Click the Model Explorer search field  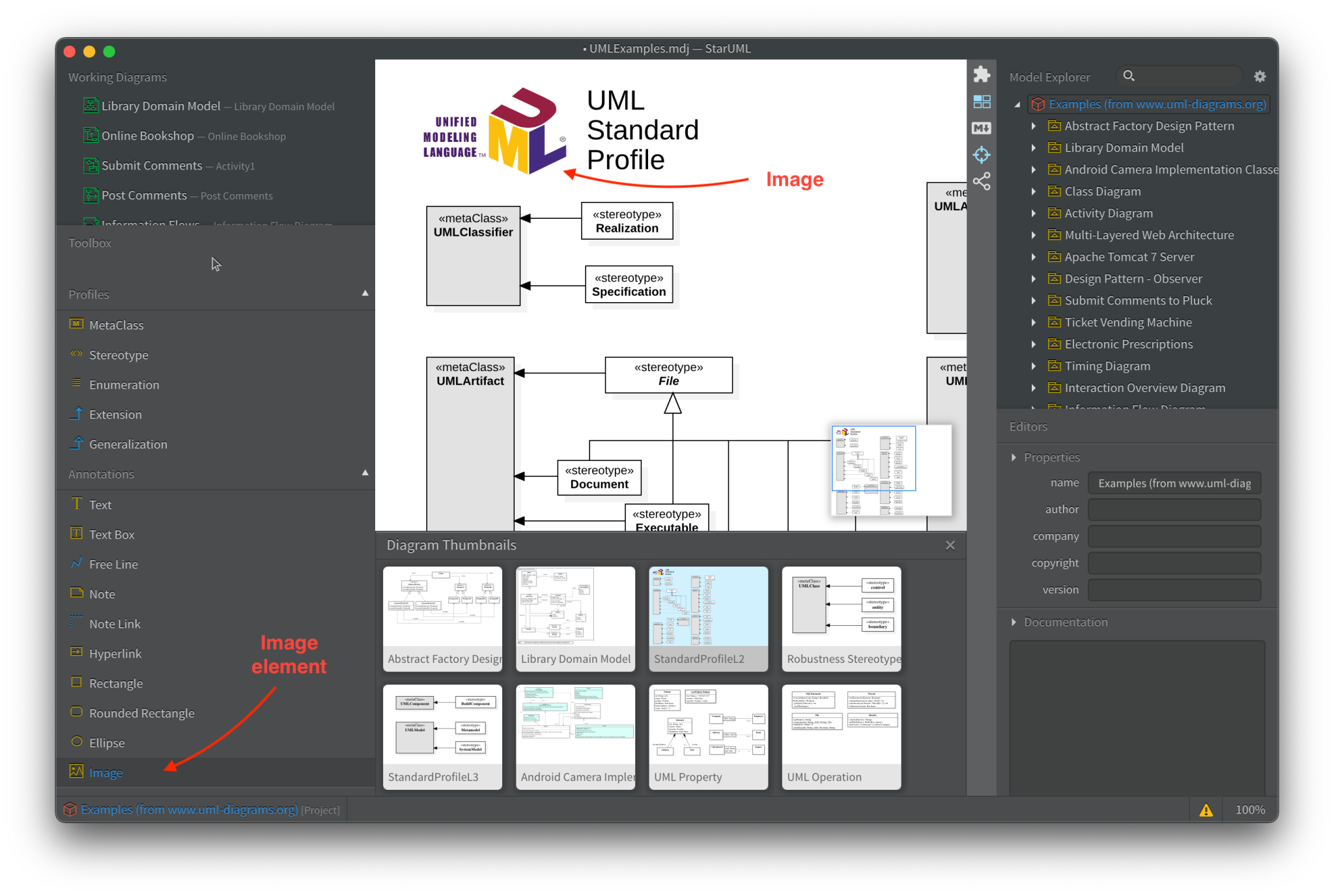pyautogui.click(x=1179, y=76)
